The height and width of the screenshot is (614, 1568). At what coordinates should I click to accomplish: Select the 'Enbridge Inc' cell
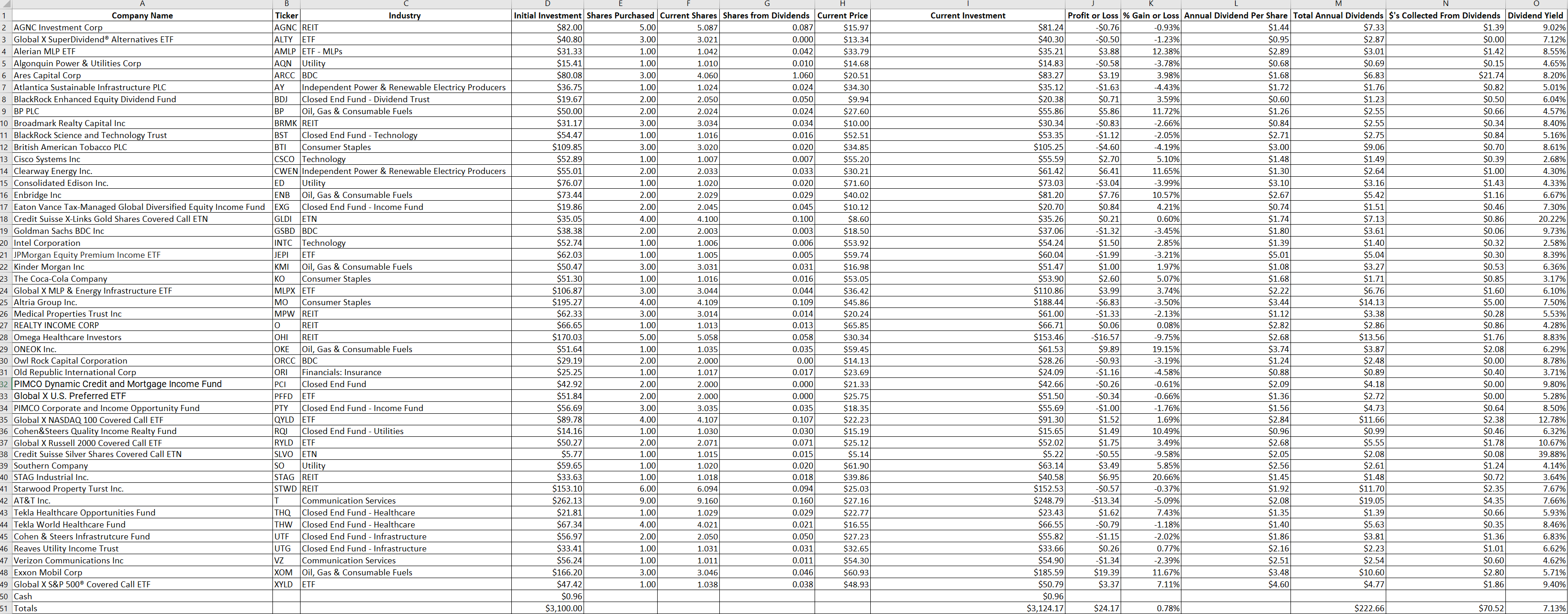coord(142,195)
